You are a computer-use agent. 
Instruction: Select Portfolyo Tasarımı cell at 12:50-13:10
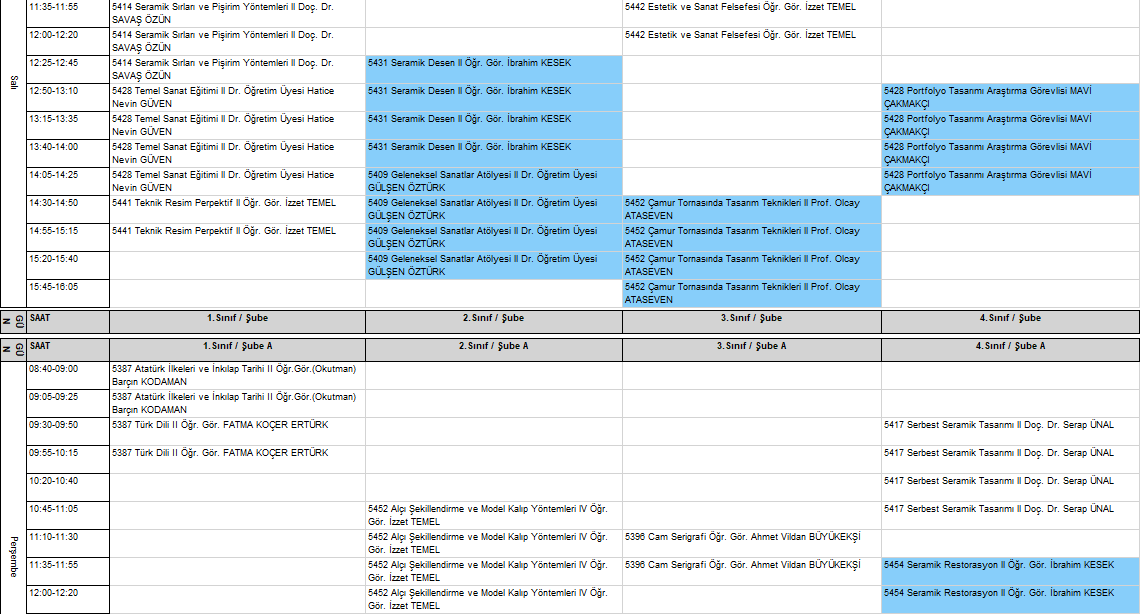point(1010,97)
